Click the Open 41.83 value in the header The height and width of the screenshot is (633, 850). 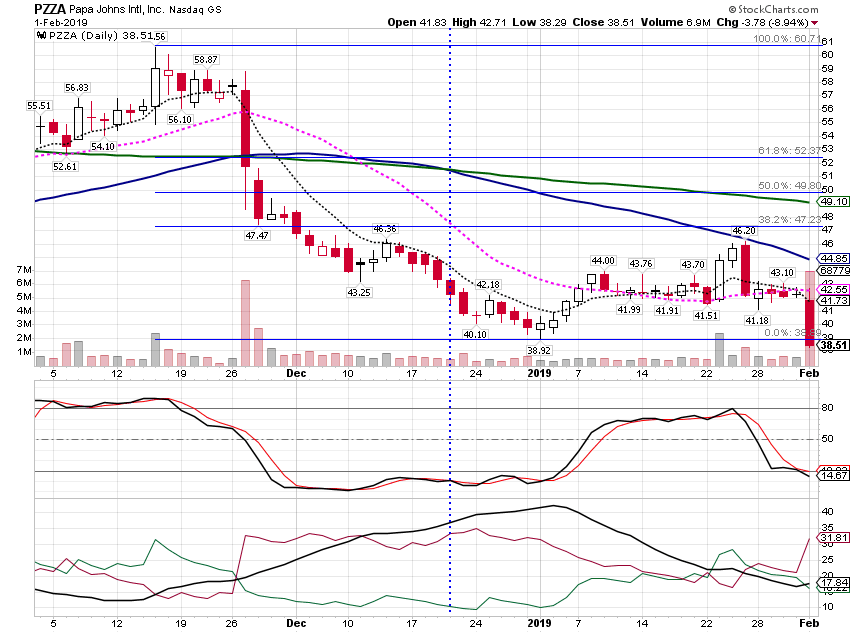[417, 22]
